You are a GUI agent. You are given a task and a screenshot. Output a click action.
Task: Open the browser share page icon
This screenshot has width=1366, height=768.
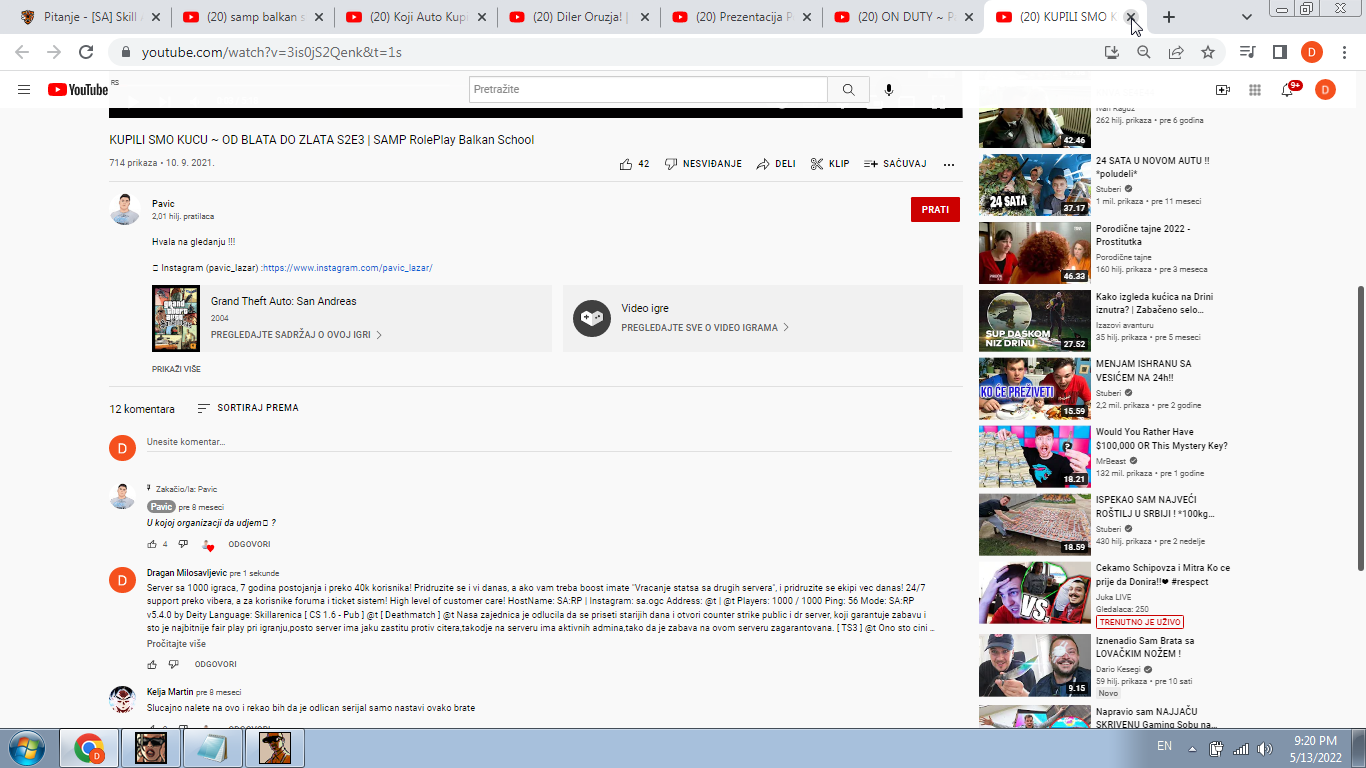(1176, 52)
